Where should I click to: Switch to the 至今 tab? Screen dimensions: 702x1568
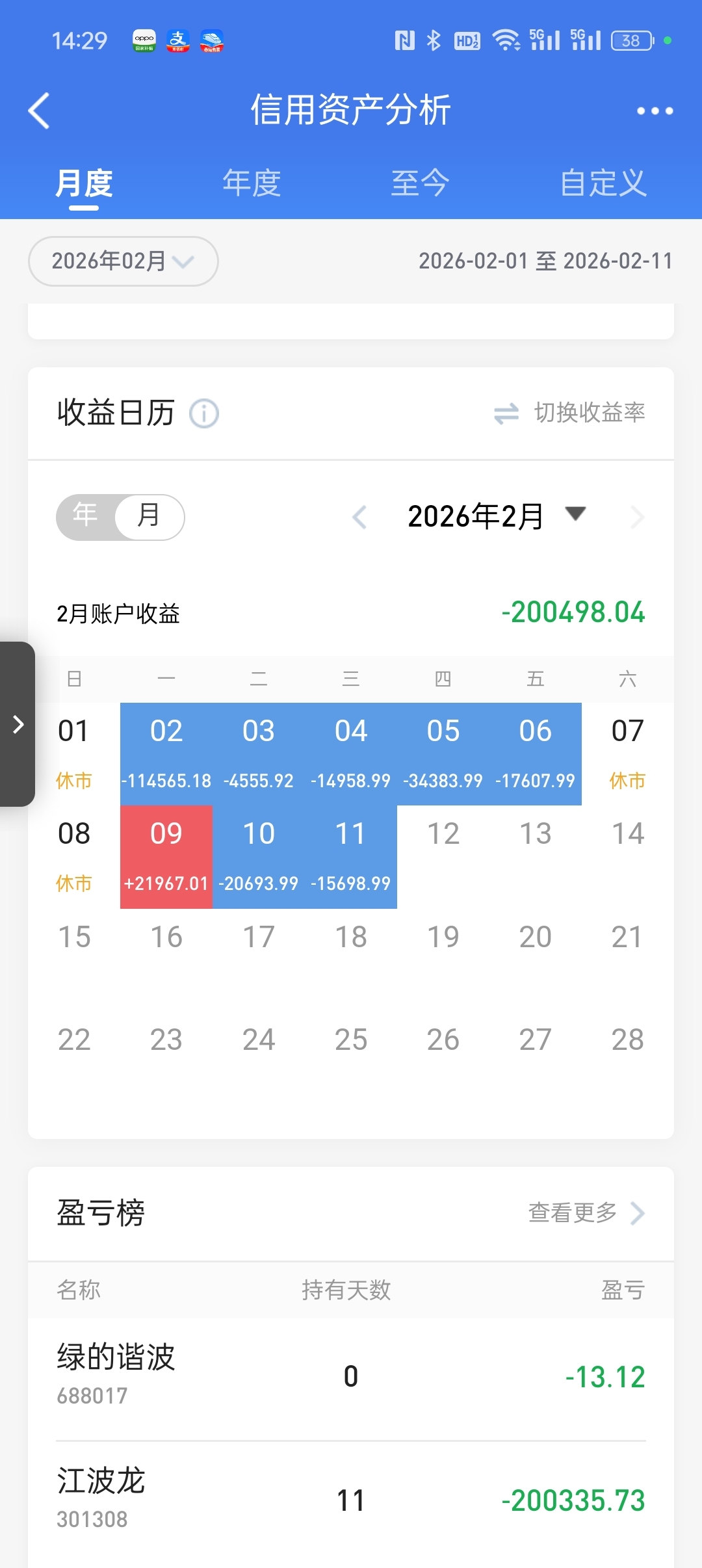tap(420, 183)
